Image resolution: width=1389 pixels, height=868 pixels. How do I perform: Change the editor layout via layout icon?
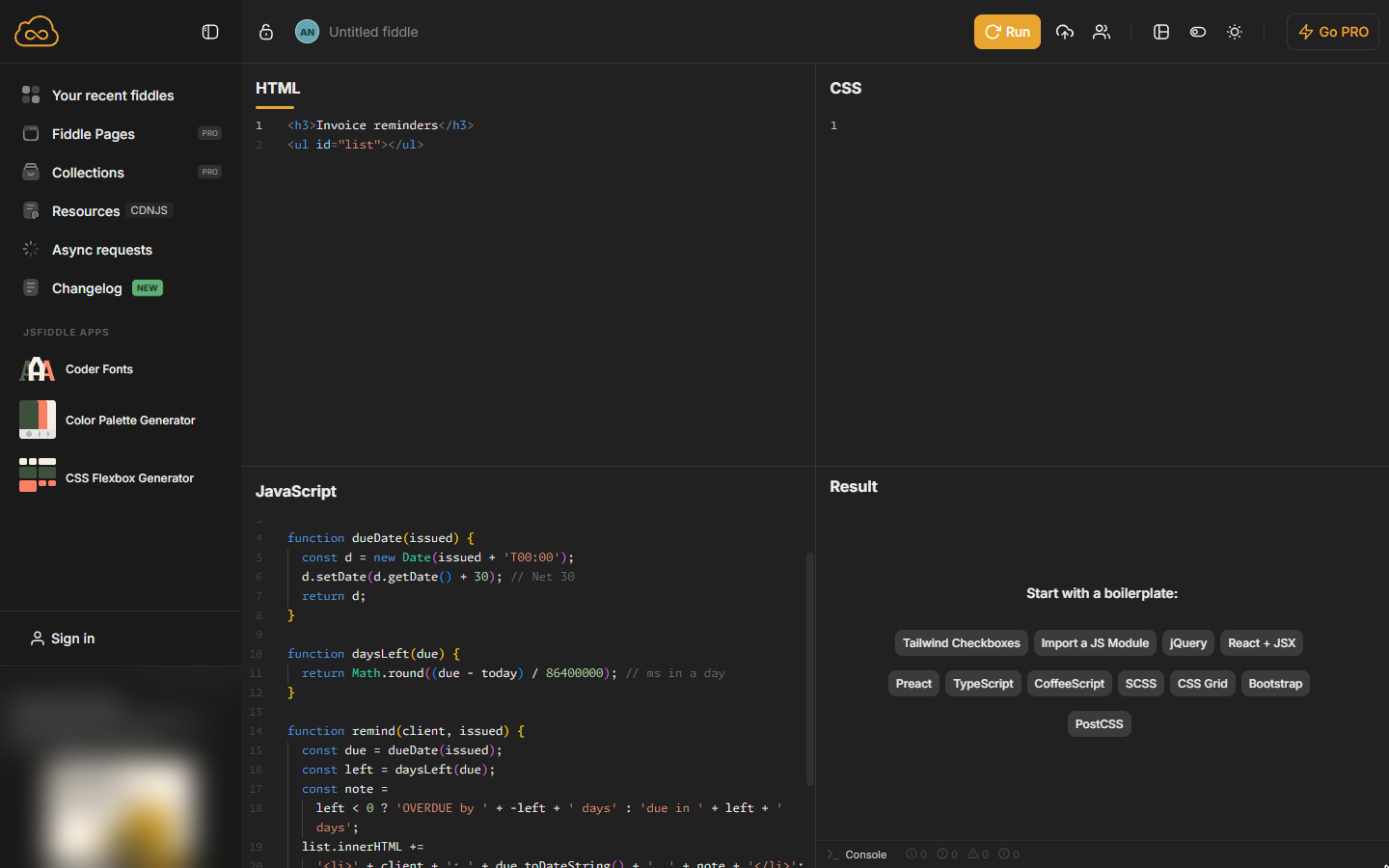pyautogui.click(x=1161, y=32)
